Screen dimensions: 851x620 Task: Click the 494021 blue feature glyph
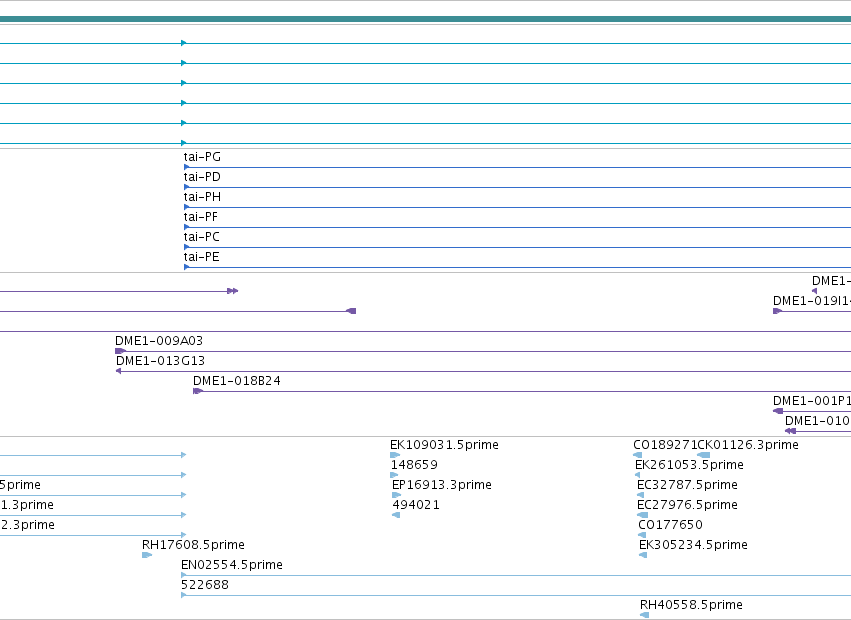point(396,515)
